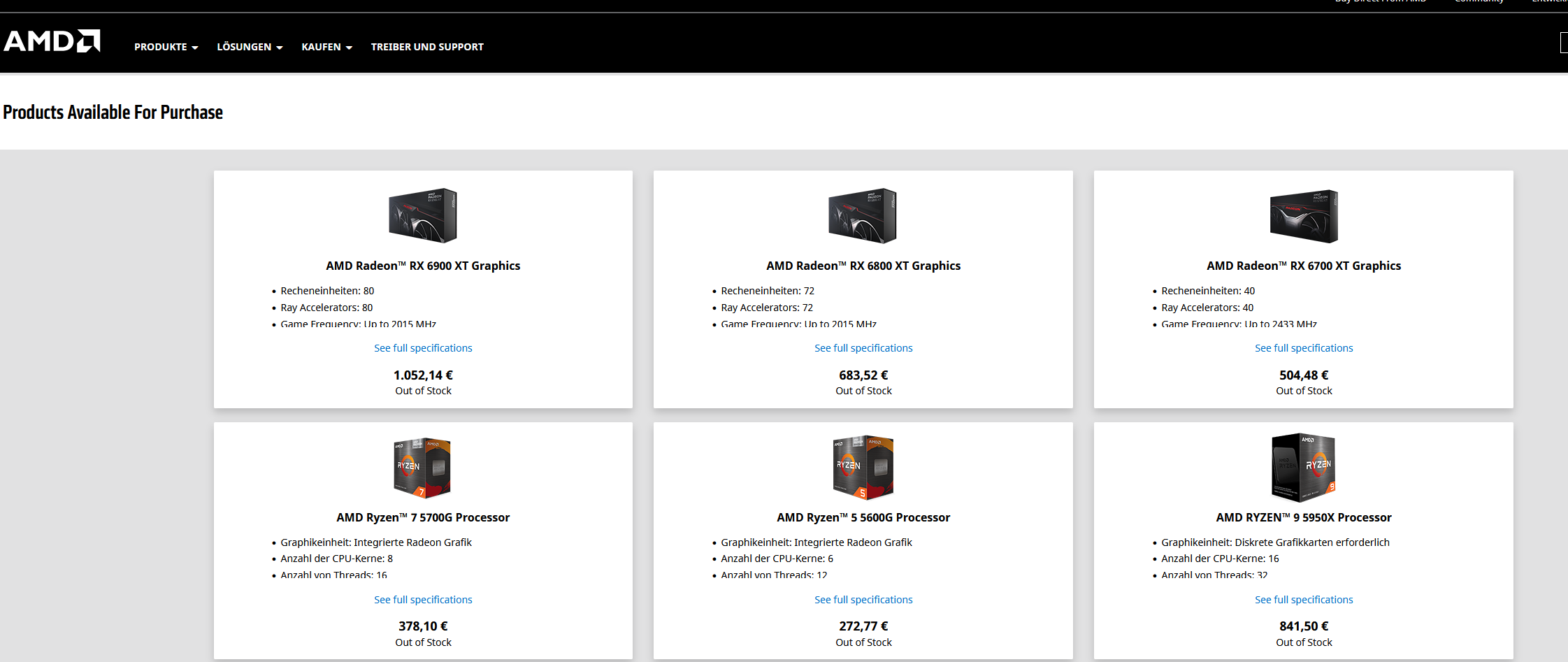Open AMD Radeon RX 6700 XT Graphics title

pyautogui.click(x=1304, y=266)
